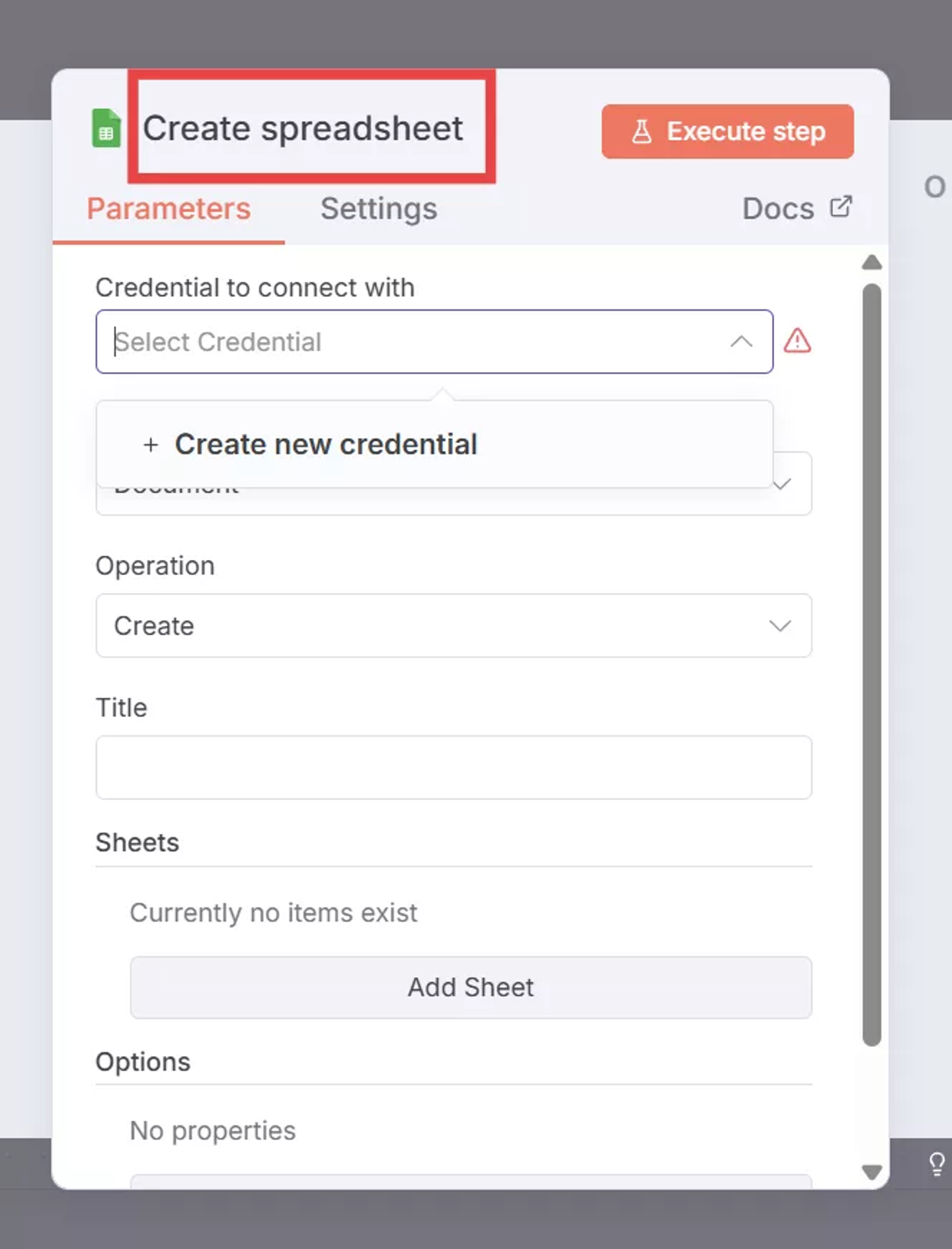The height and width of the screenshot is (1249, 952).
Task: Click the green Google Sheets node icon
Action: [106, 128]
